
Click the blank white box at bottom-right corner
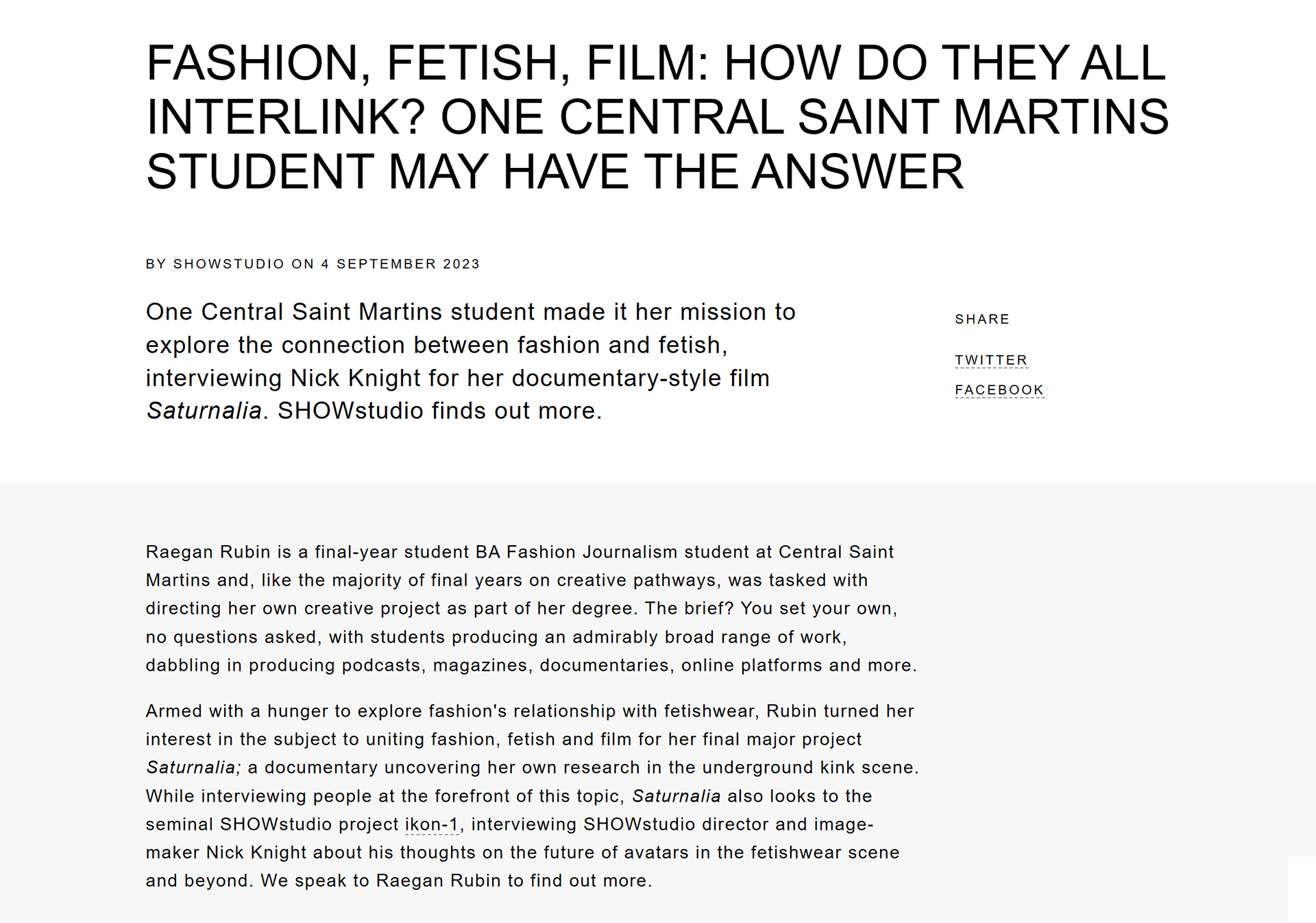[1302, 889]
